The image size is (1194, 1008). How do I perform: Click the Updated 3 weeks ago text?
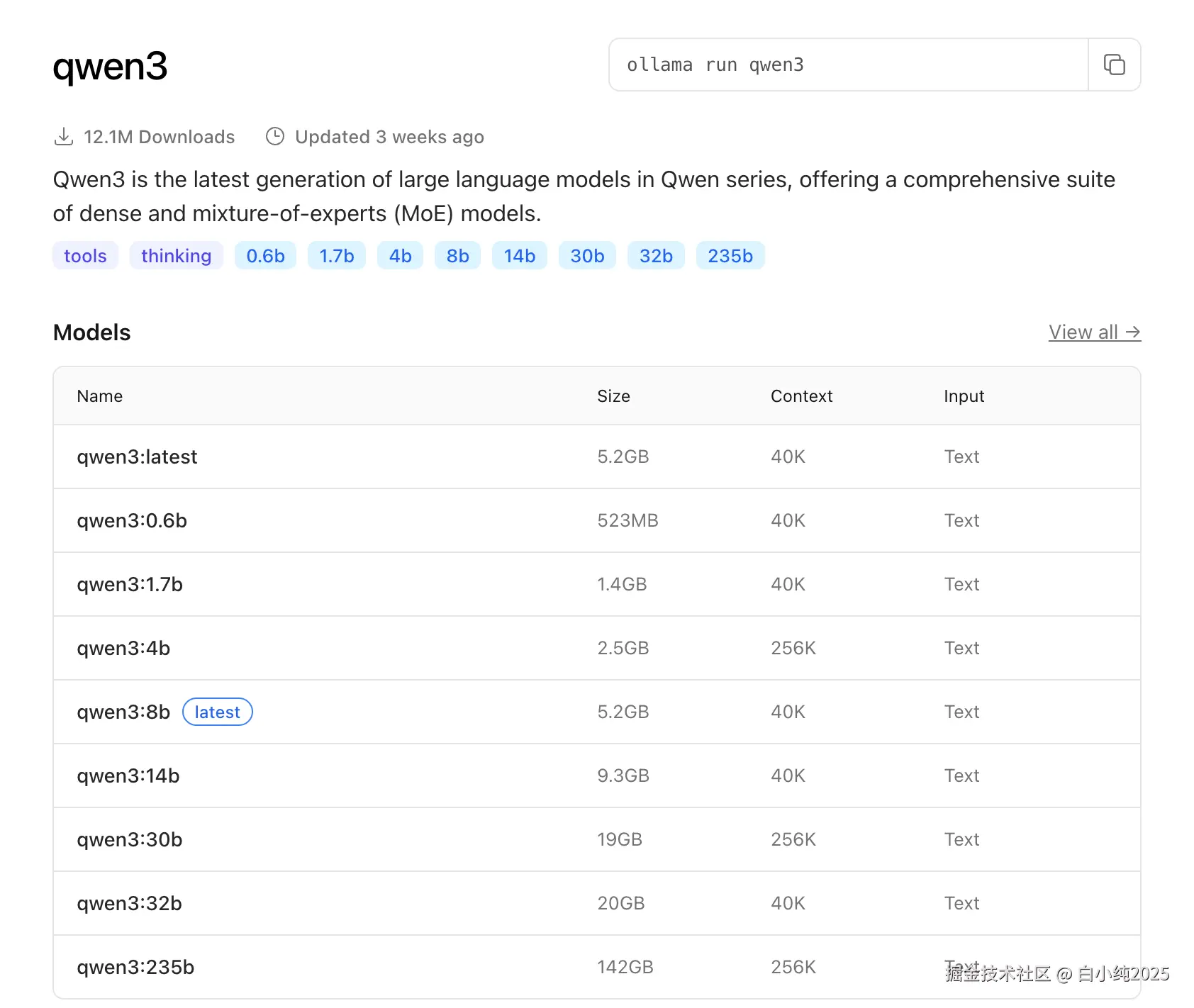389,137
